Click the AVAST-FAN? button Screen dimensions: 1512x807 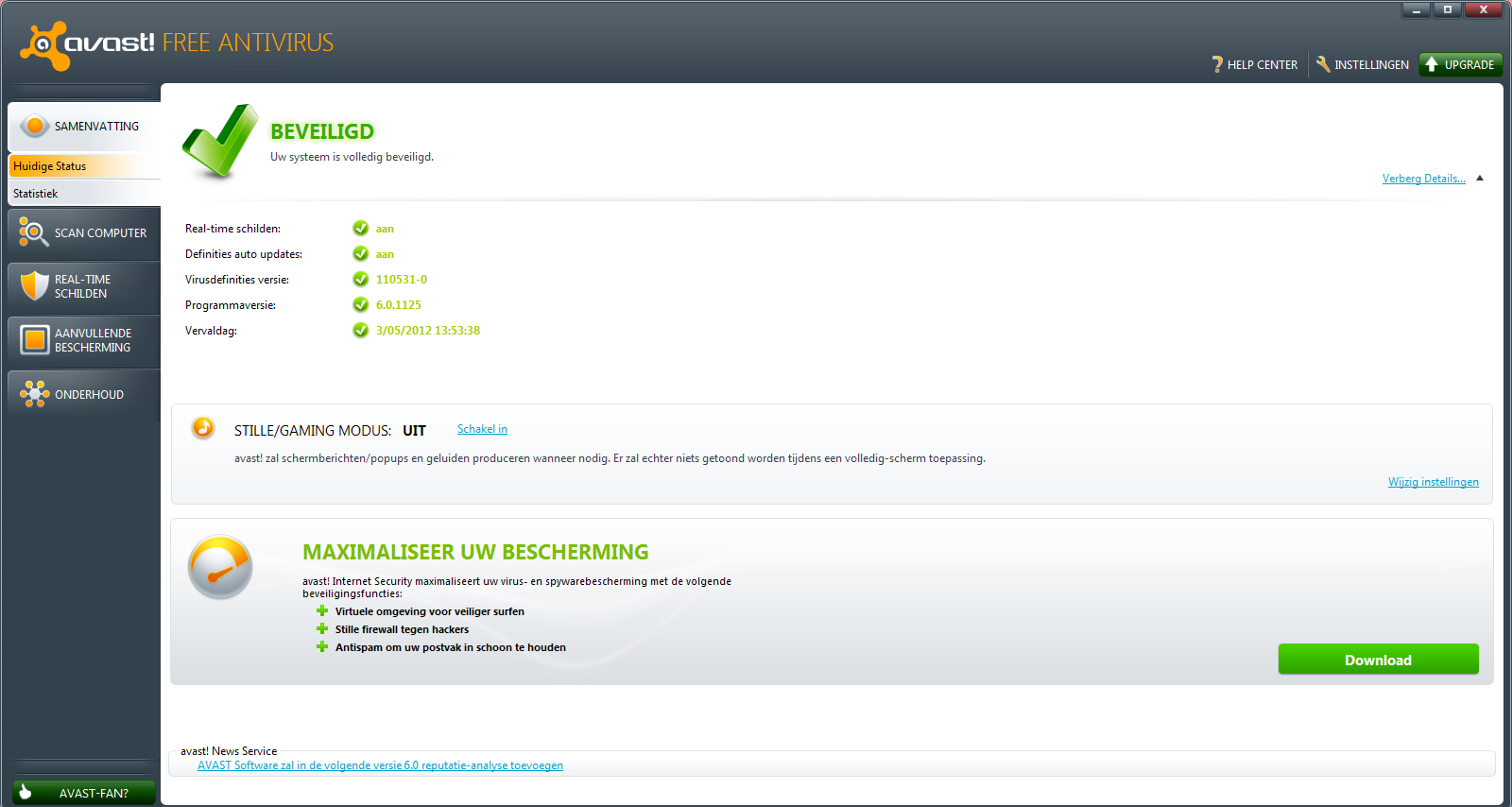(x=84, y=793)
